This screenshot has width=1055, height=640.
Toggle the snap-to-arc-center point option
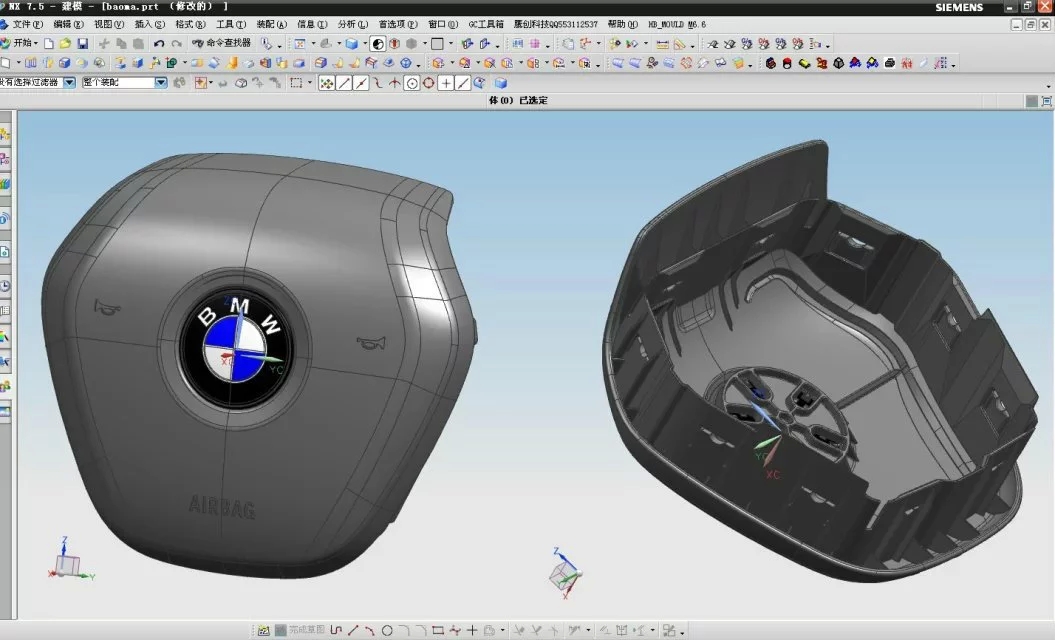pyautogui.click(x=411, y=83)
